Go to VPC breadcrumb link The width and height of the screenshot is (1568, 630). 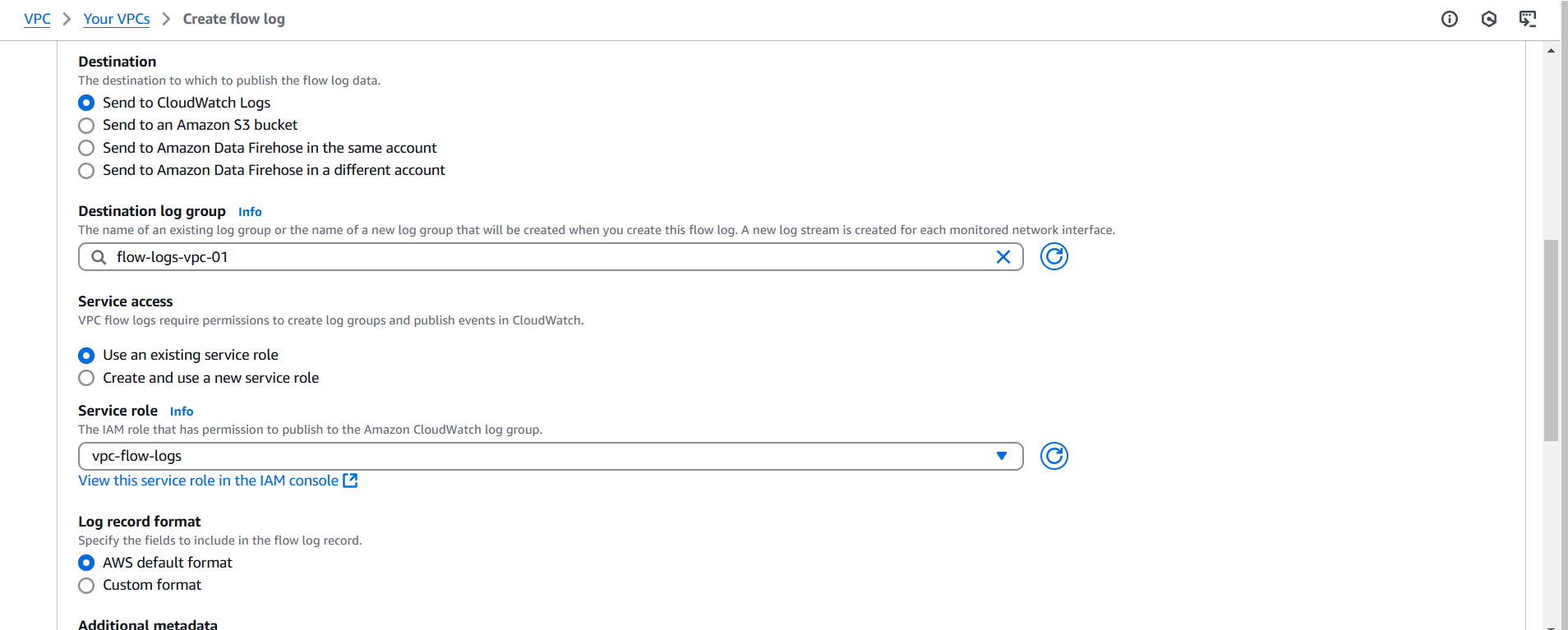point(37,19)
